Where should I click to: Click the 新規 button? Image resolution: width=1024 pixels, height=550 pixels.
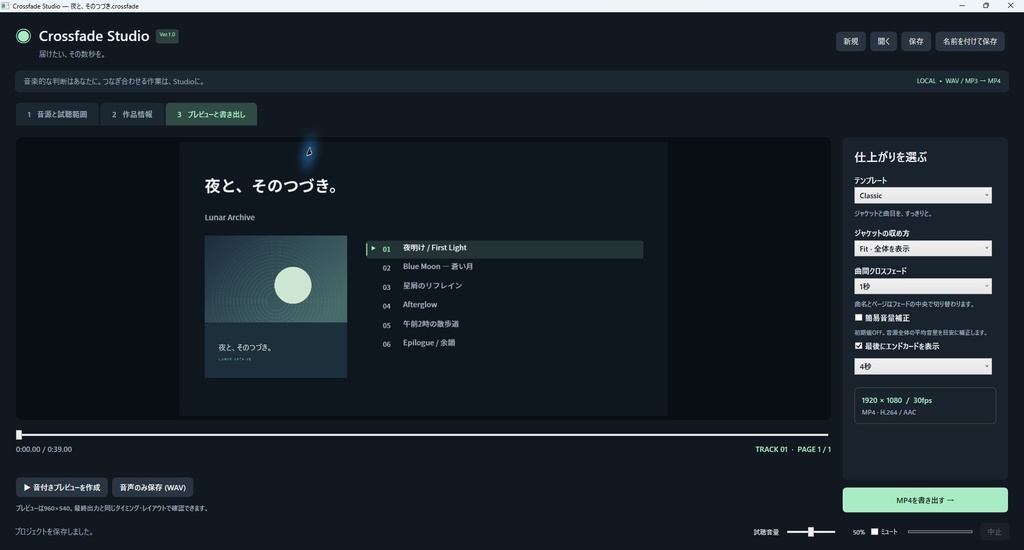pyautogui.click(x=850, y=41)
